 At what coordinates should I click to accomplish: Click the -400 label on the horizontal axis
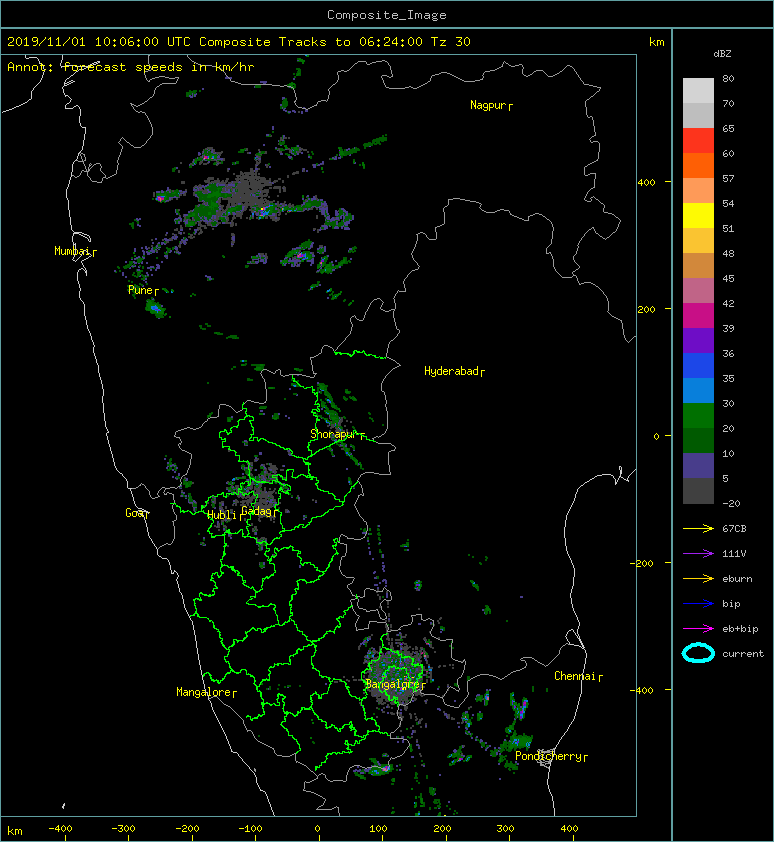(60, 829)
